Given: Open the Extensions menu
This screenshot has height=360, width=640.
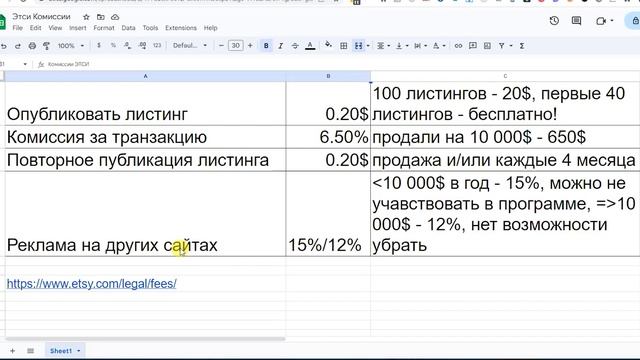Looking at the screenshot, I should pos(181,28).
